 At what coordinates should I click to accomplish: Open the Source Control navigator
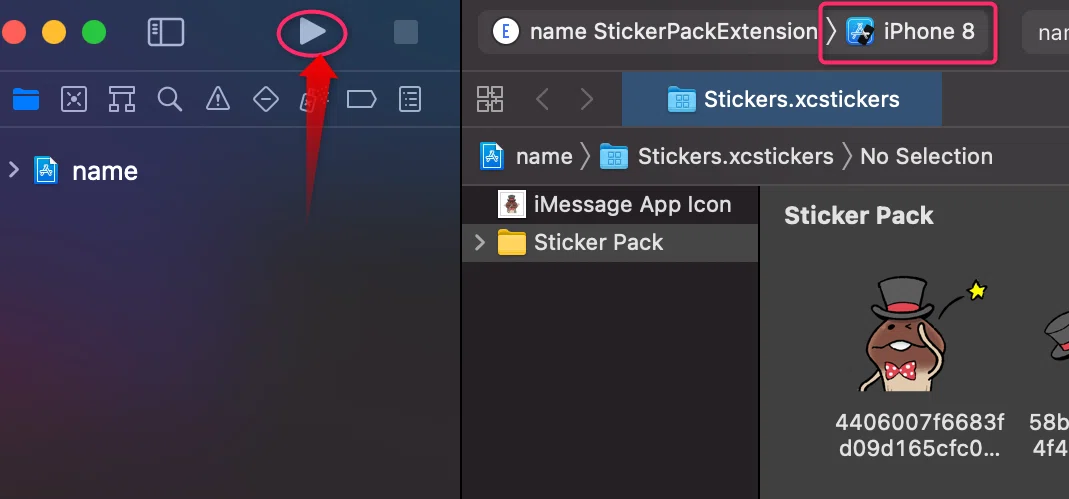[x=74, y=100]
